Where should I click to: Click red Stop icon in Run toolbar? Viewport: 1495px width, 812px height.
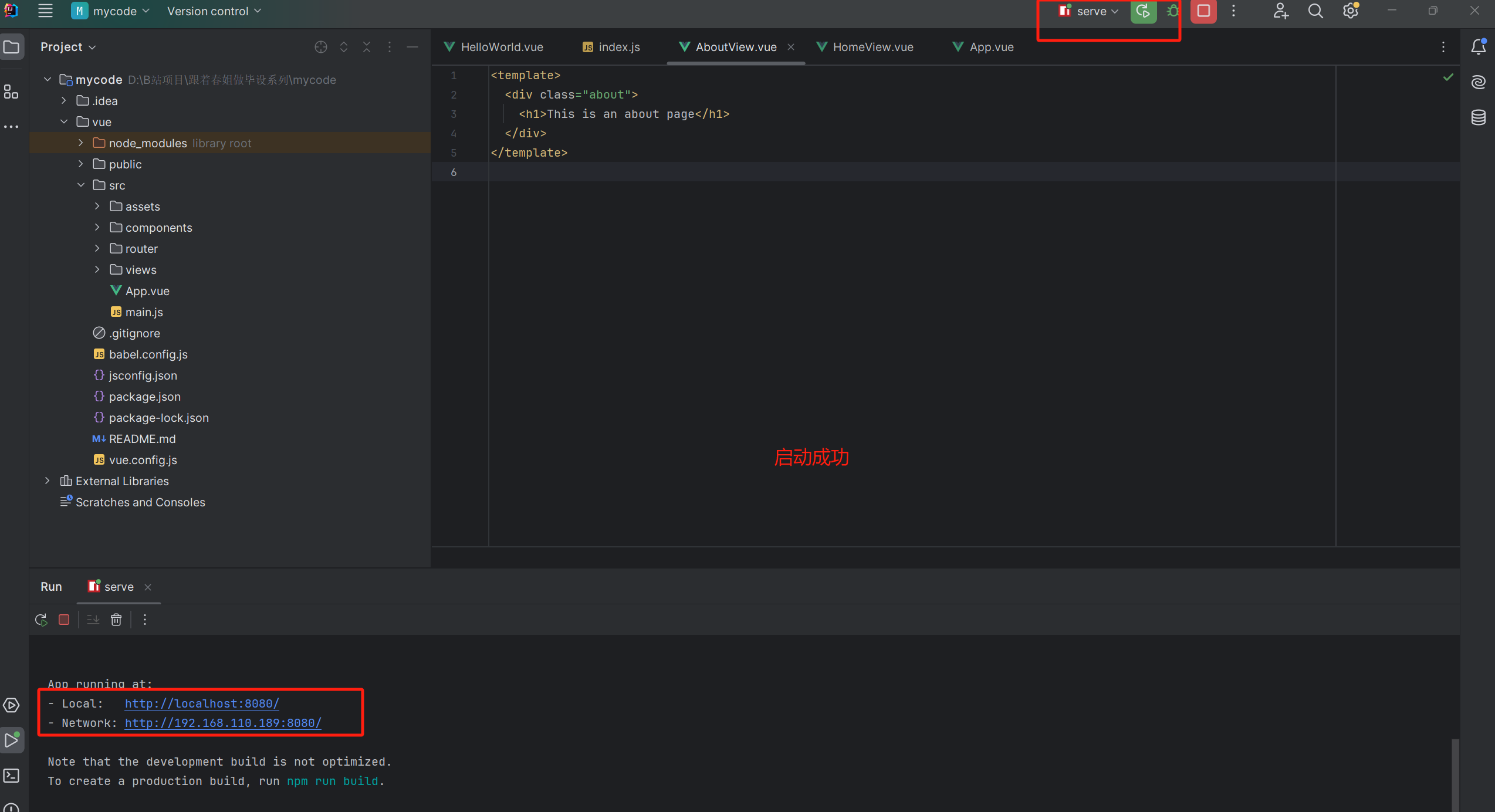[x=64, y=620]
